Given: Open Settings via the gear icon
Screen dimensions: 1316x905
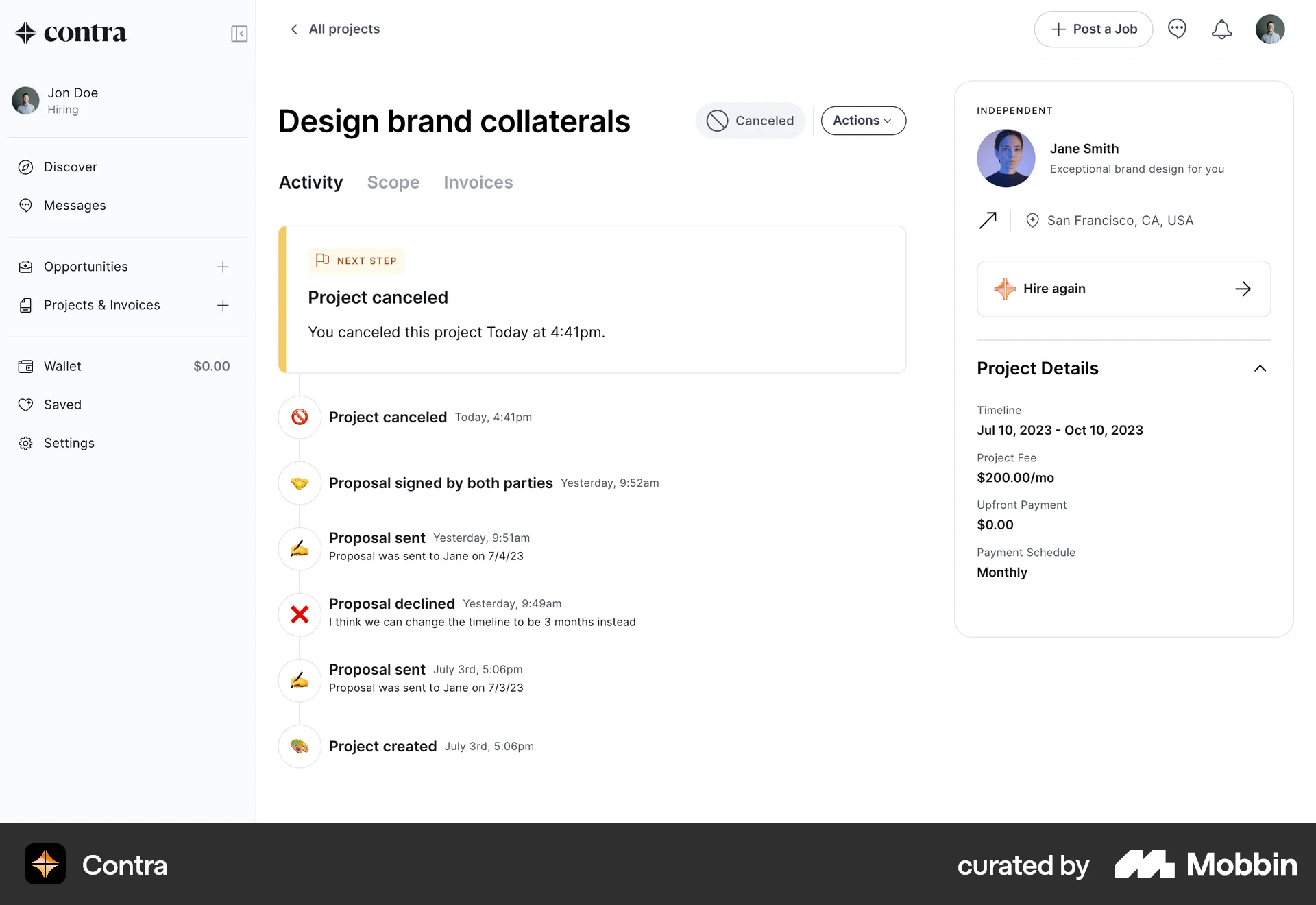Looking at the screenshot, I should (x=25, y=443).
